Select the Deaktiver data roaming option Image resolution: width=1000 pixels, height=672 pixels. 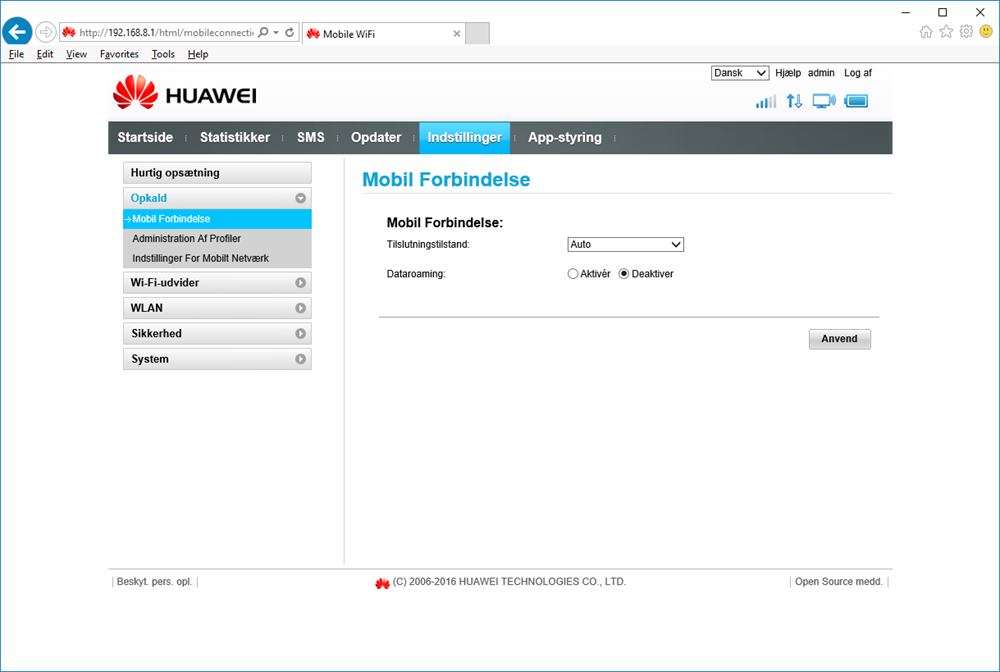(x=624, y=274)
